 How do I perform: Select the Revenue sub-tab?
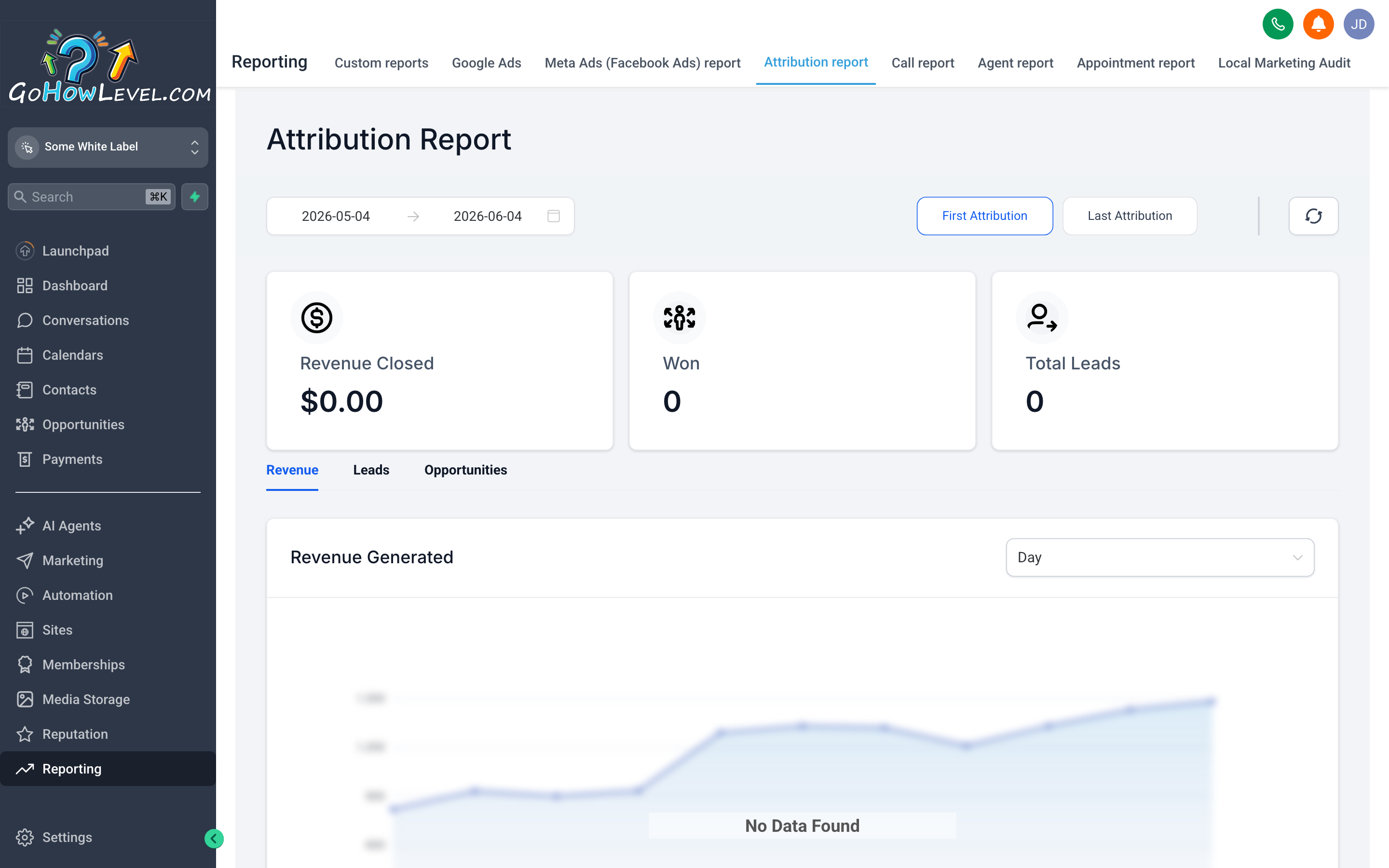tap(292, 470)
